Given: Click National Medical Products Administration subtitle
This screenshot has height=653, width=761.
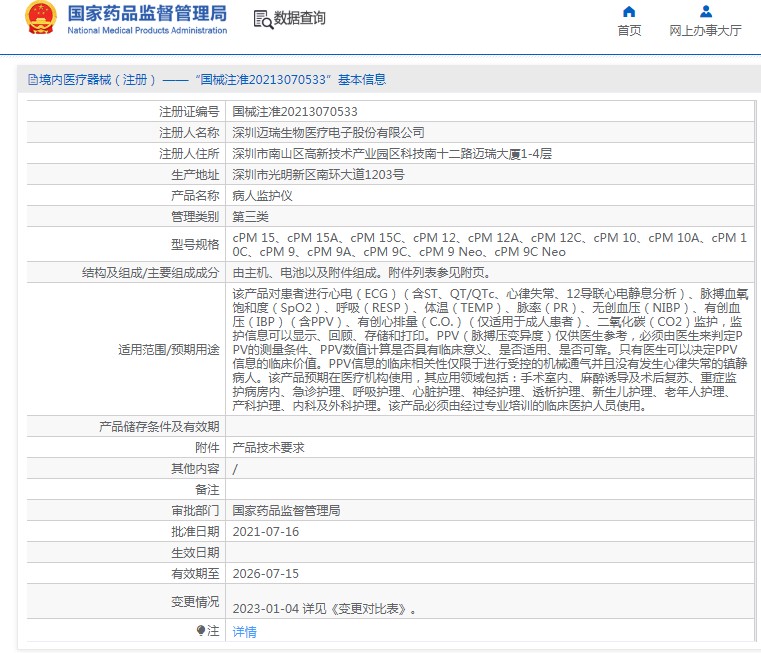Looking at the screenshot, I should point(147,30).
